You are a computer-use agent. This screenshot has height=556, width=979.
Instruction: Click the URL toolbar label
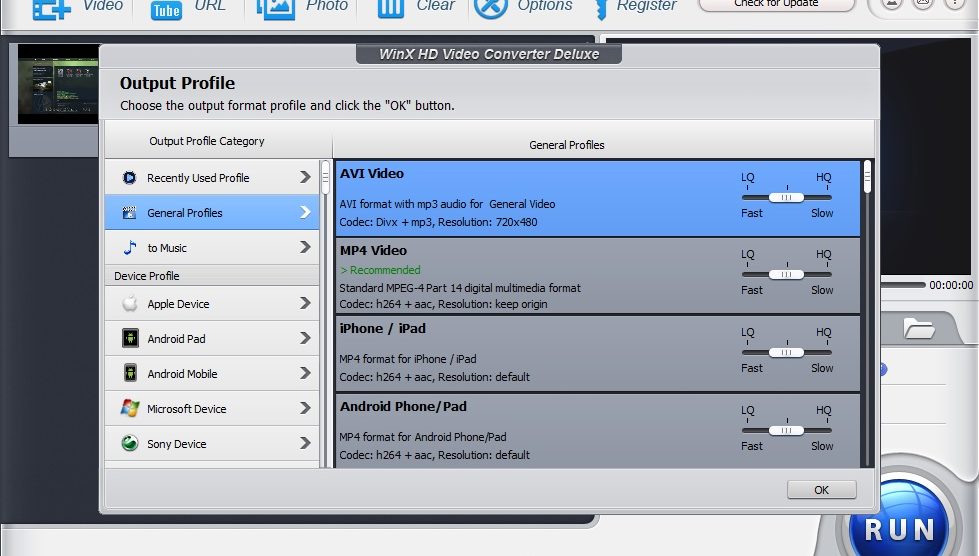click(210, 6)
